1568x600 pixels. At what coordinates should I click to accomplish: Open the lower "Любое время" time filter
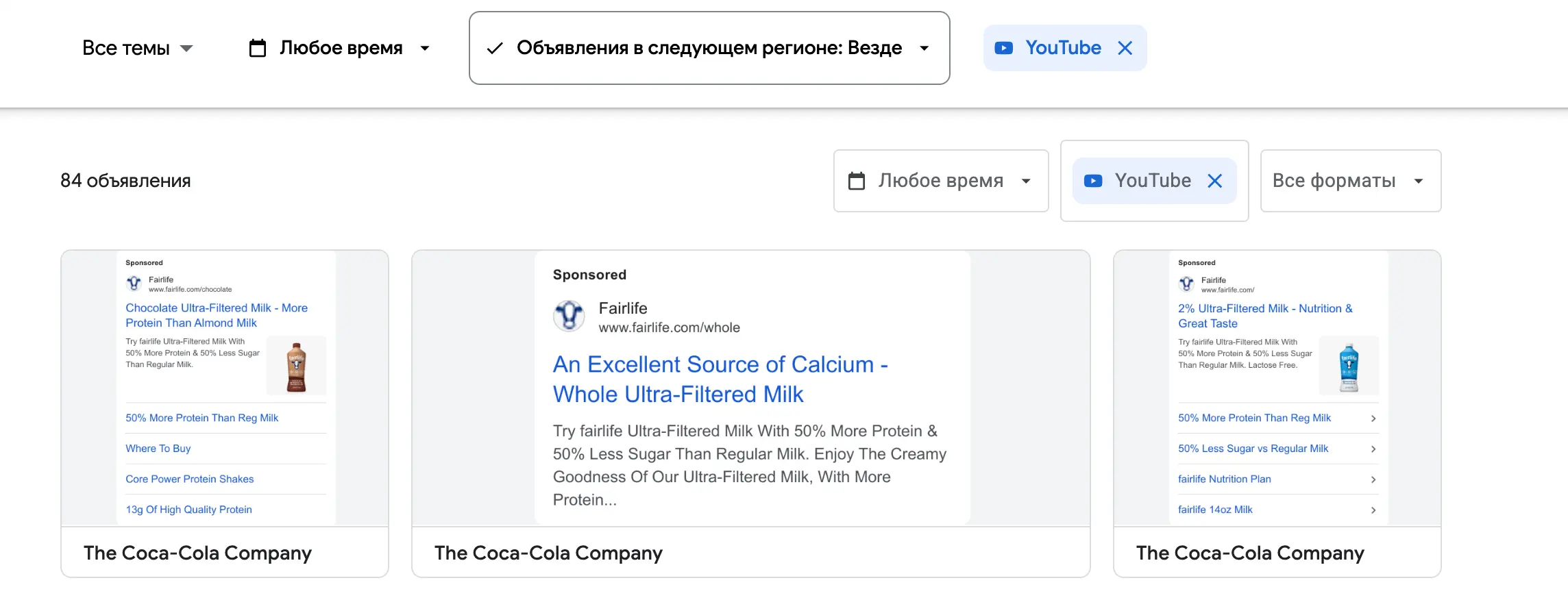point(940,180)
